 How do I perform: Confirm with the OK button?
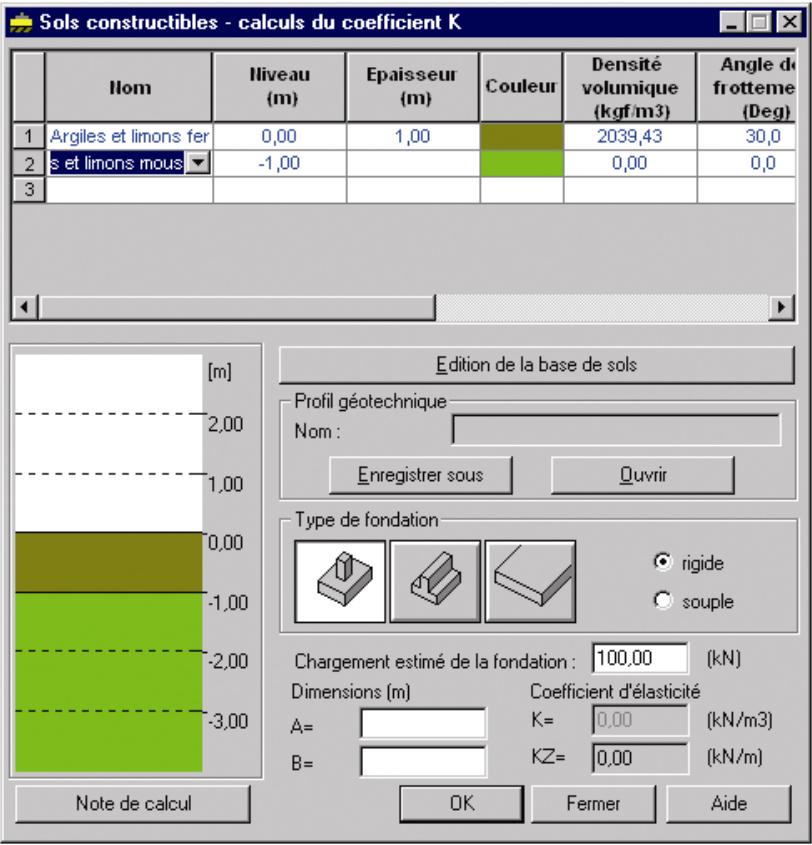(462, 804)
